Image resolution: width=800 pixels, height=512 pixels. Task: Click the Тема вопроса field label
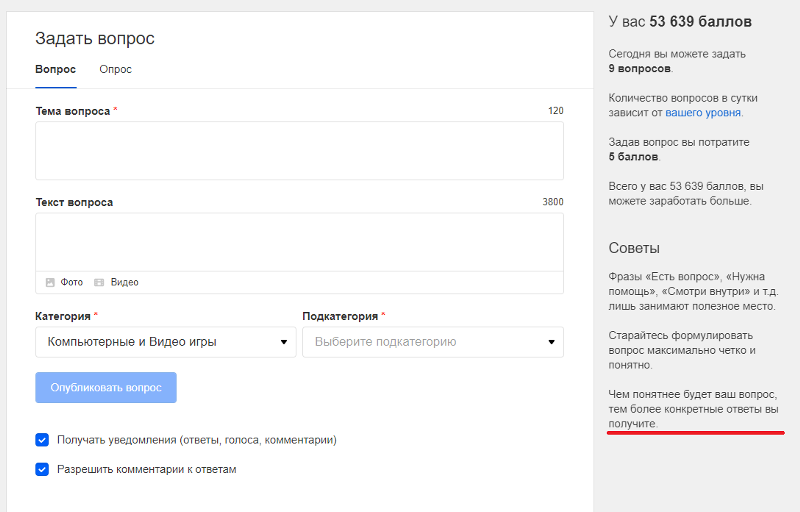point(72,111)
